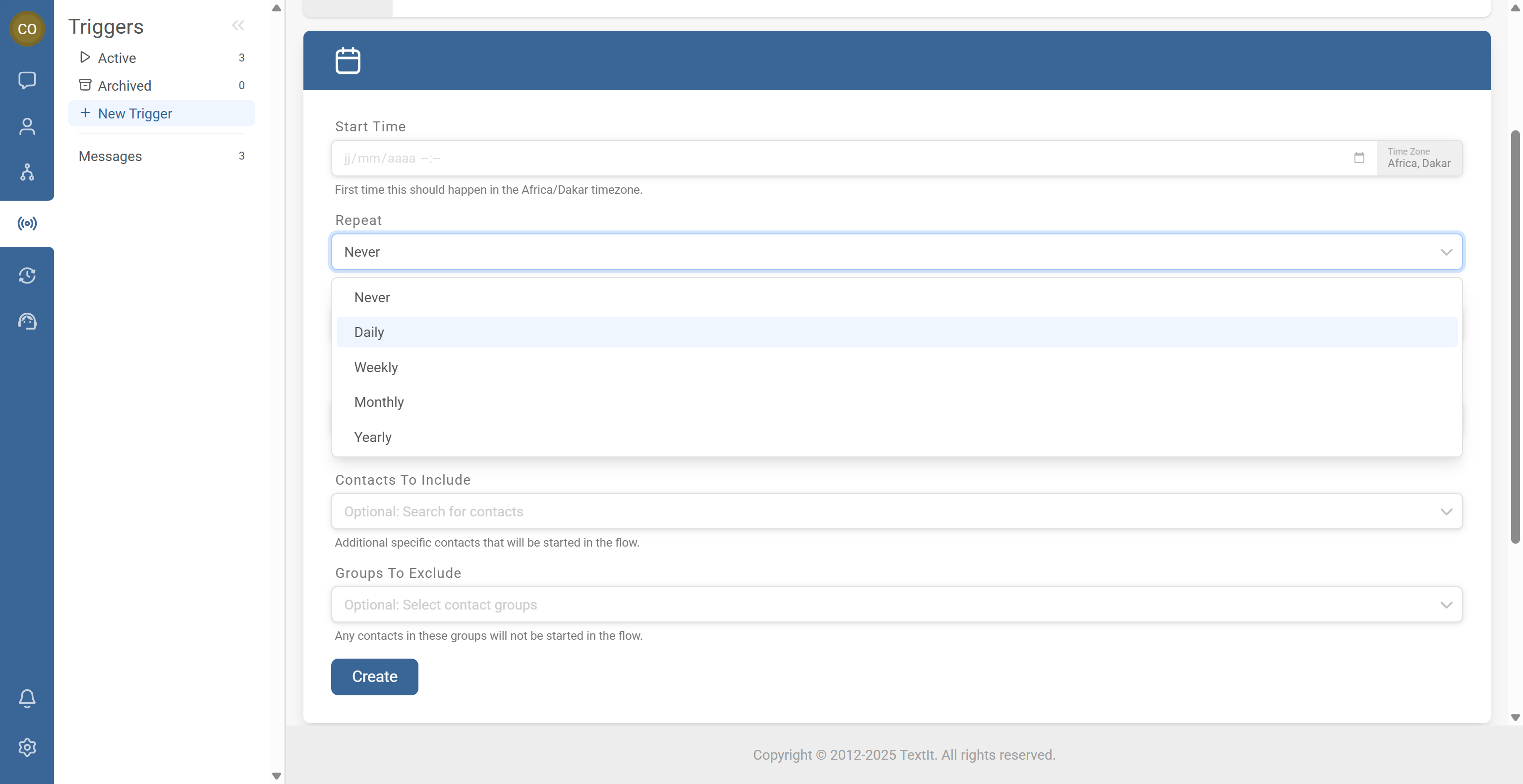Expand the Groups To Exclude dropdown
1523x784 pixels.
1446,605
